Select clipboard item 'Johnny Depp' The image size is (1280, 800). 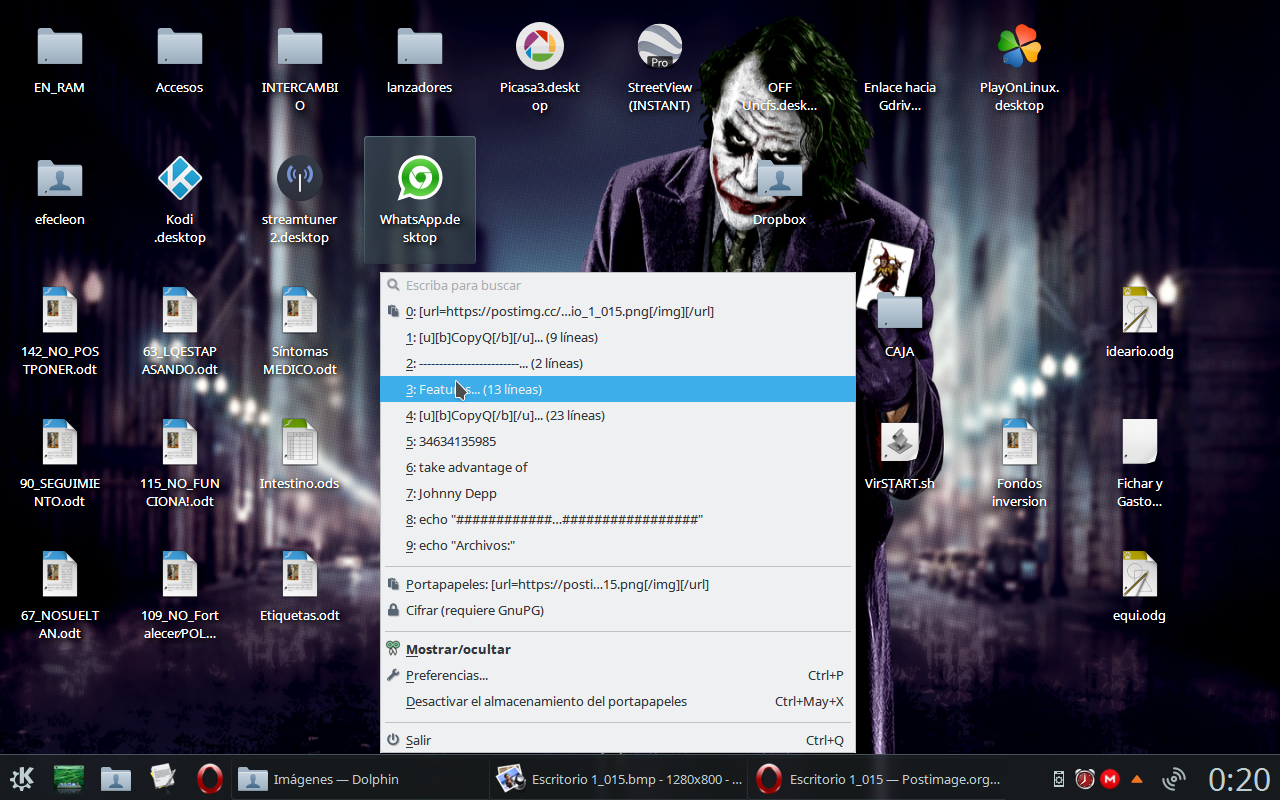pyautogui.click(x=618, y=493)
